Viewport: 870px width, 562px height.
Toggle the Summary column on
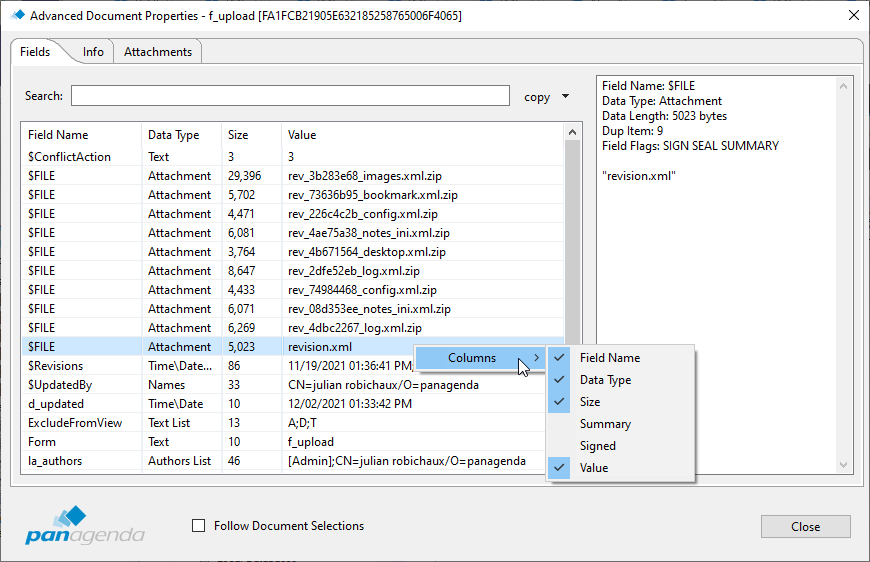[605, 424]
